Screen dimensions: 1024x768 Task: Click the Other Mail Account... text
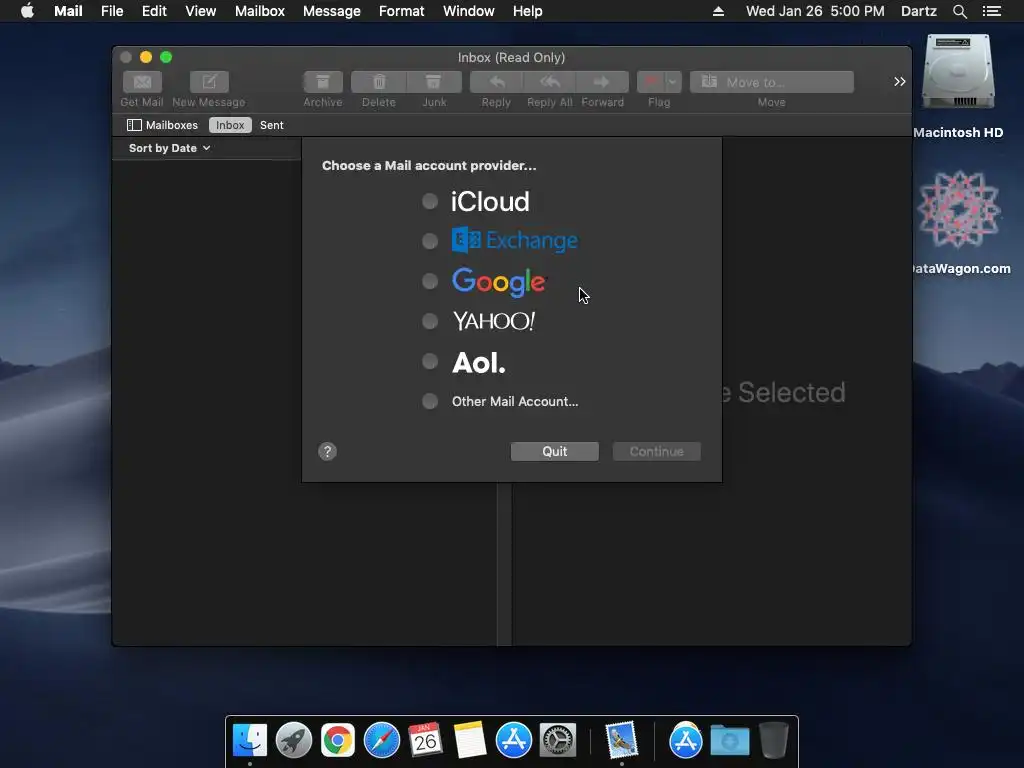515,402
